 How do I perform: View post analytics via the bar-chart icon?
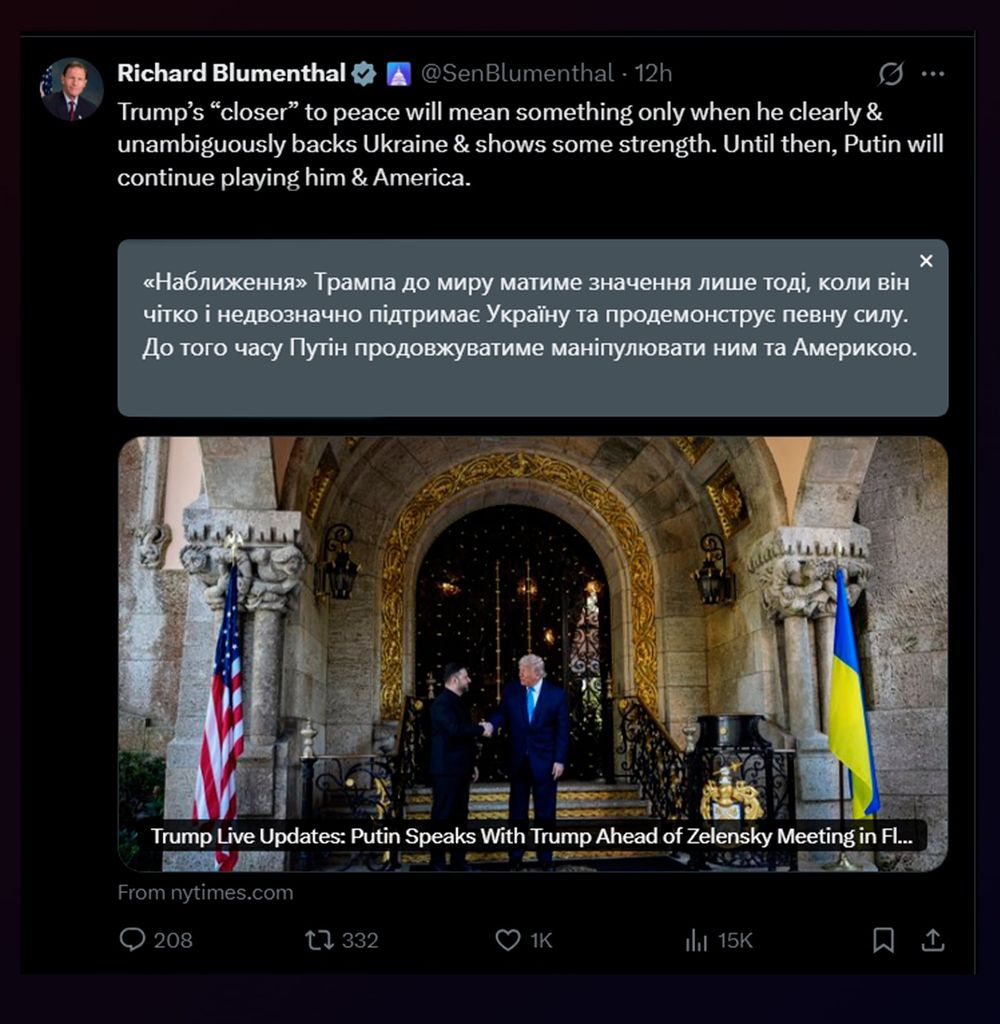coord(696,939)
